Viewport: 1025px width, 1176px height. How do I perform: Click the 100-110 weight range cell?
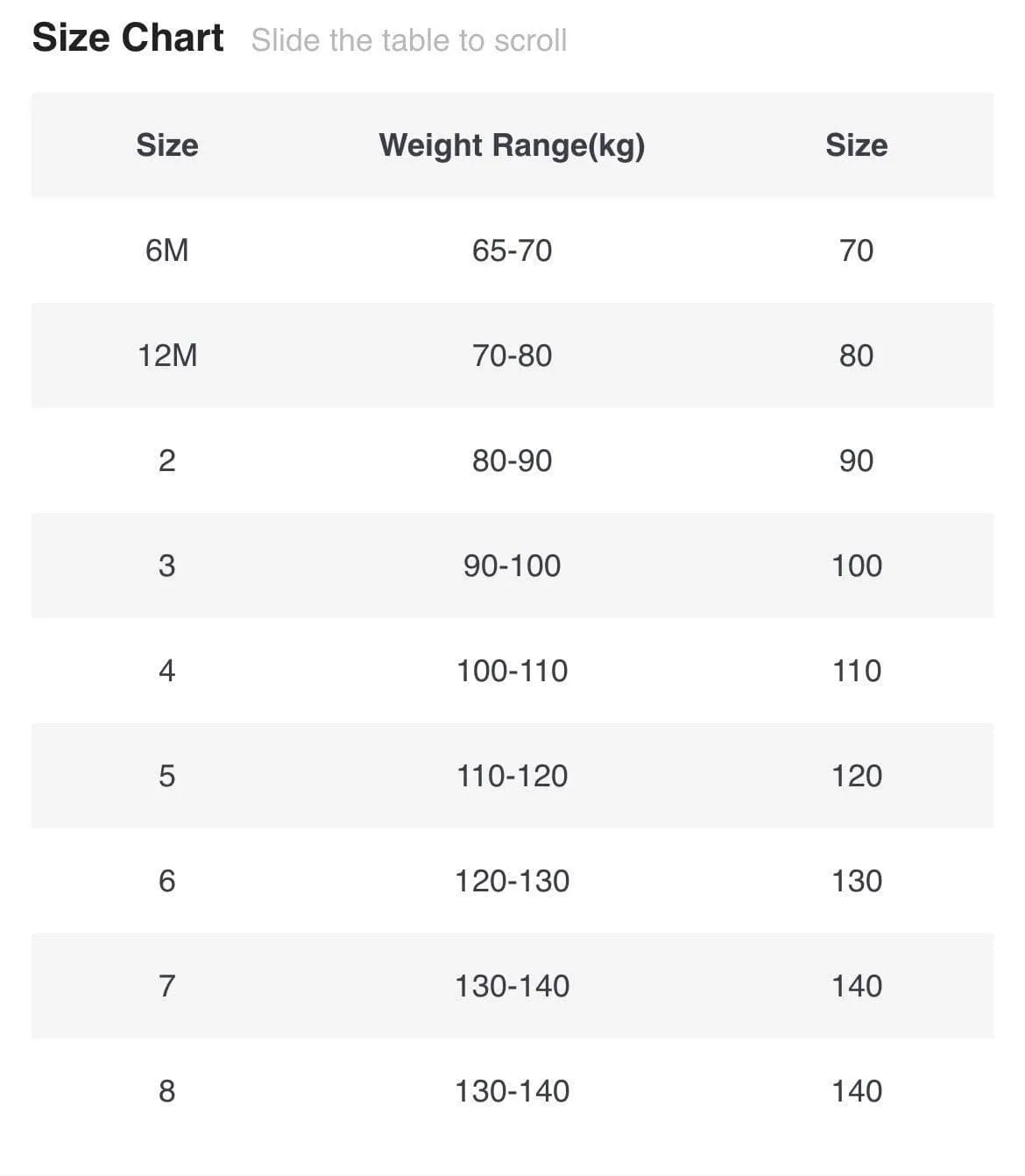tap(512, 671)
